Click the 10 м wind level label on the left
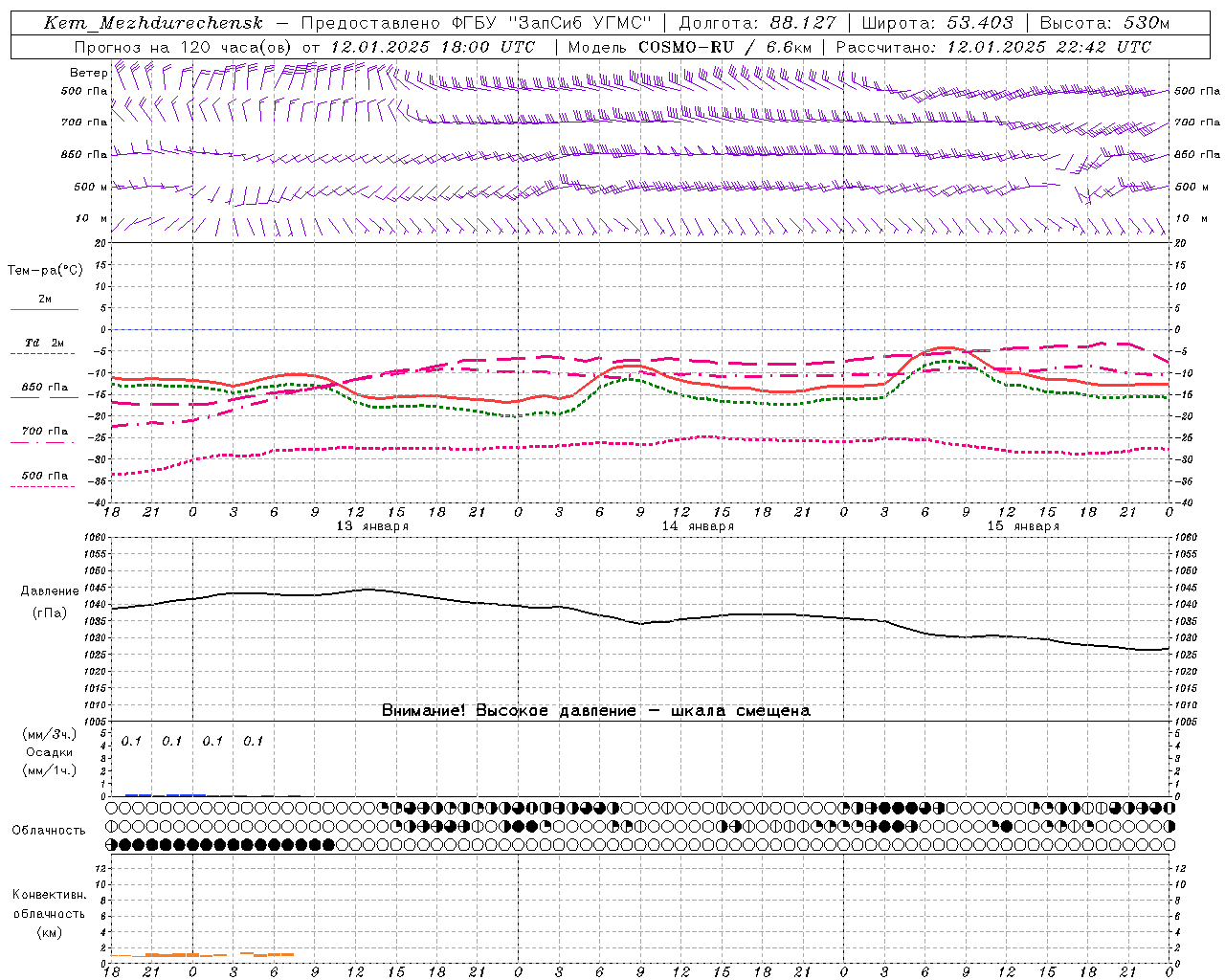 [91, 218]
